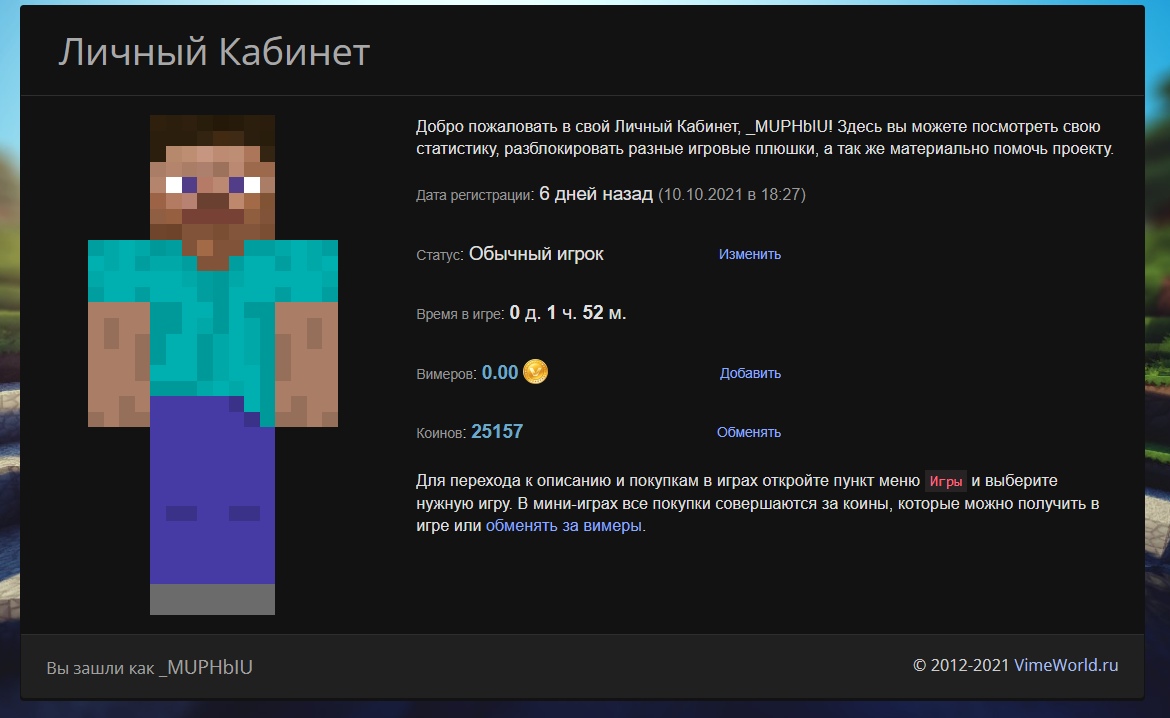Select the 25157 coins balance value
The width and height of the screenshot is (1170, 718).
[497, 432]
